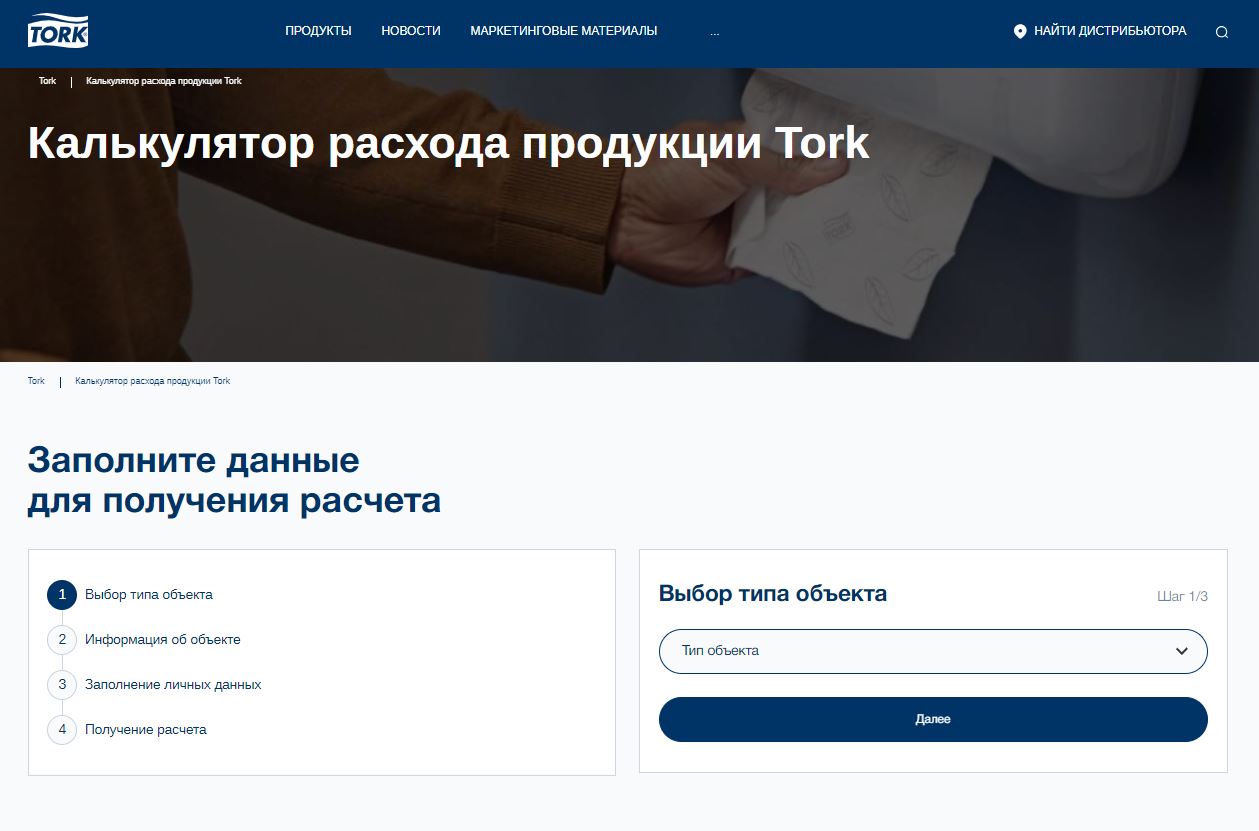Click lower breadcrumb Калькулятор расхода продукции Tork
The image size is (1259, 831).
coord(153,381)
